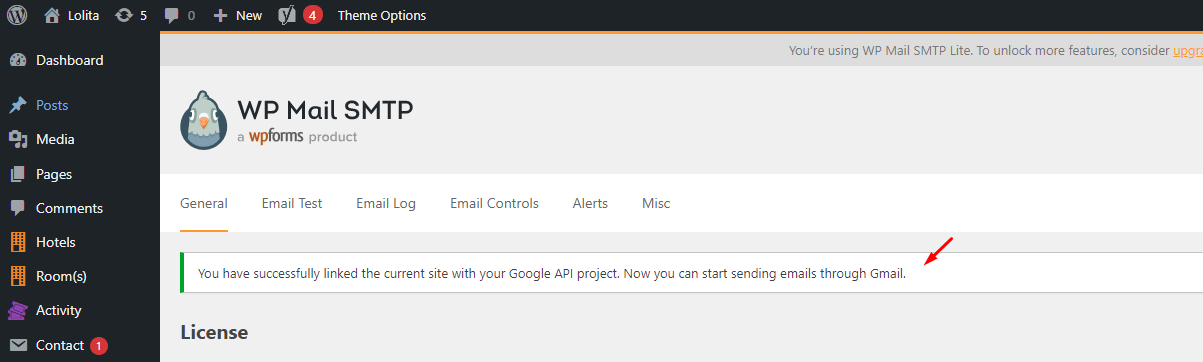Click the WP Mail SMTP pigeon logo
The image size is (1203, 362).
point(203,121)
